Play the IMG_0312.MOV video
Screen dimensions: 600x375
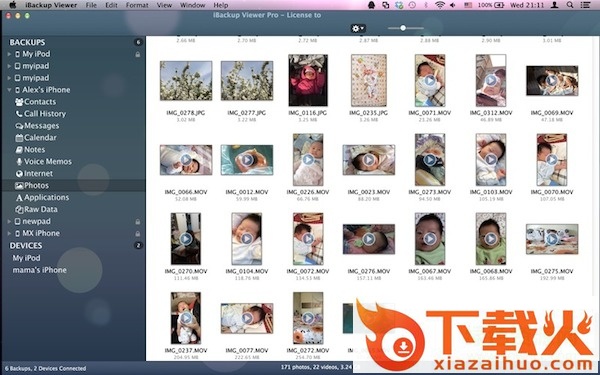pyautogui.click(x=491, y=80)
